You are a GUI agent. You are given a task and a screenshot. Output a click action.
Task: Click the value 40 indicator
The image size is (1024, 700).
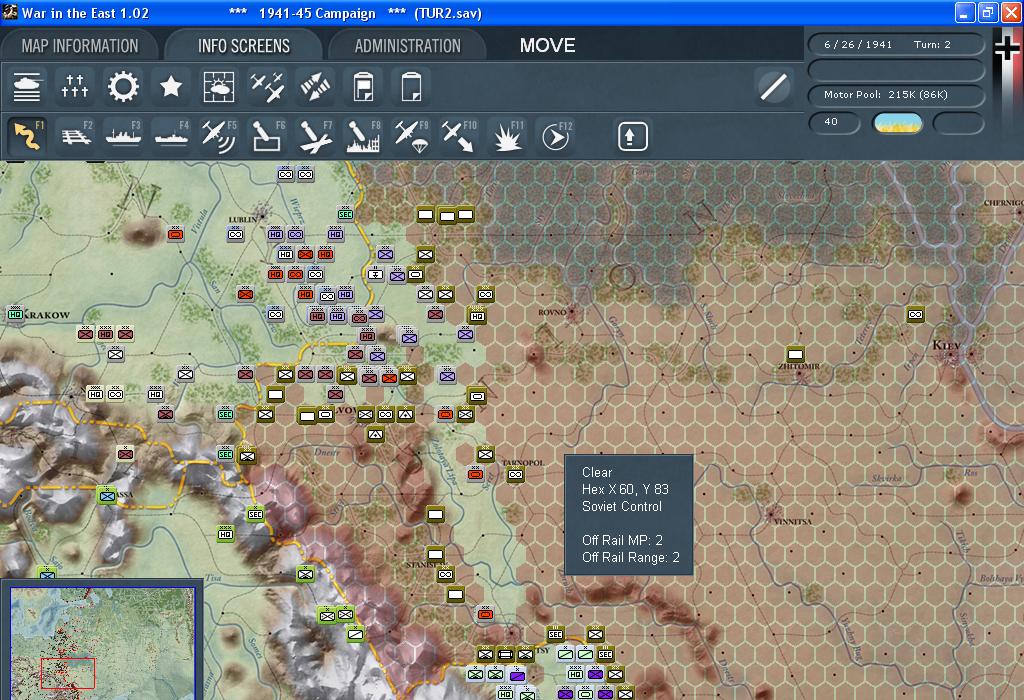click(834, 122)
